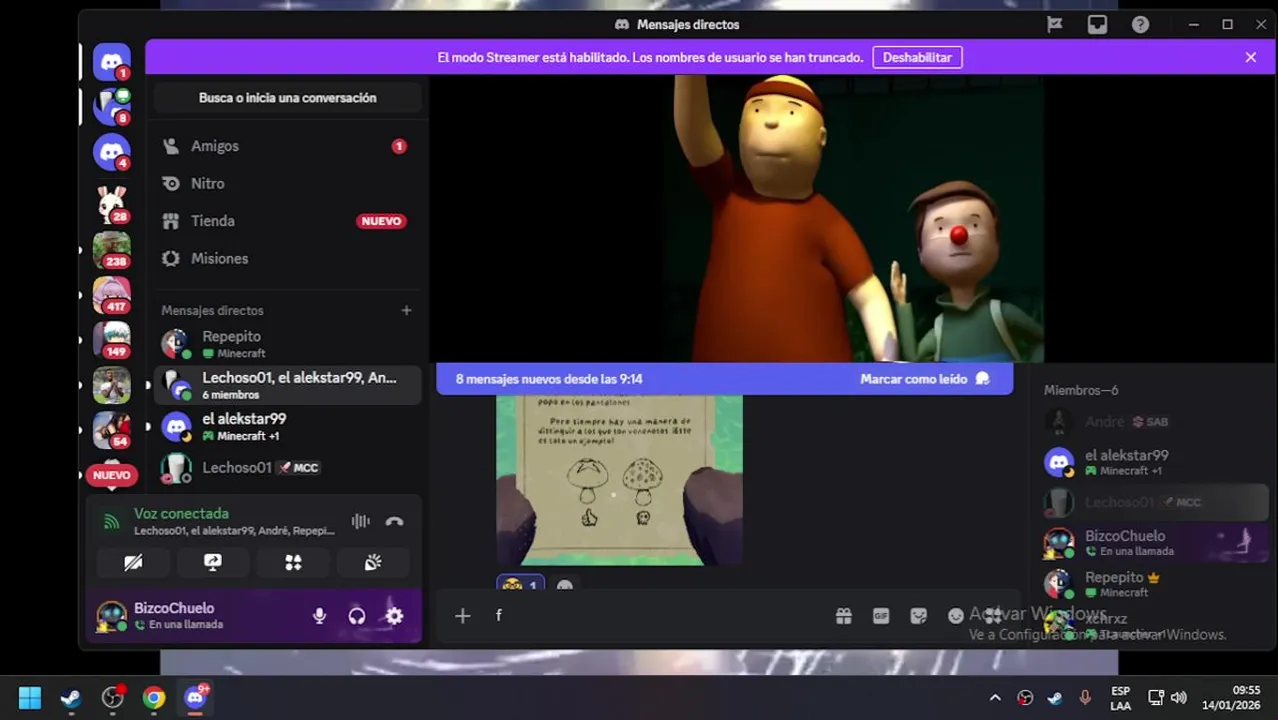Open the mushroom note image attachment
The width and height of the screenshot is (1278, 720).
[619, 480]
